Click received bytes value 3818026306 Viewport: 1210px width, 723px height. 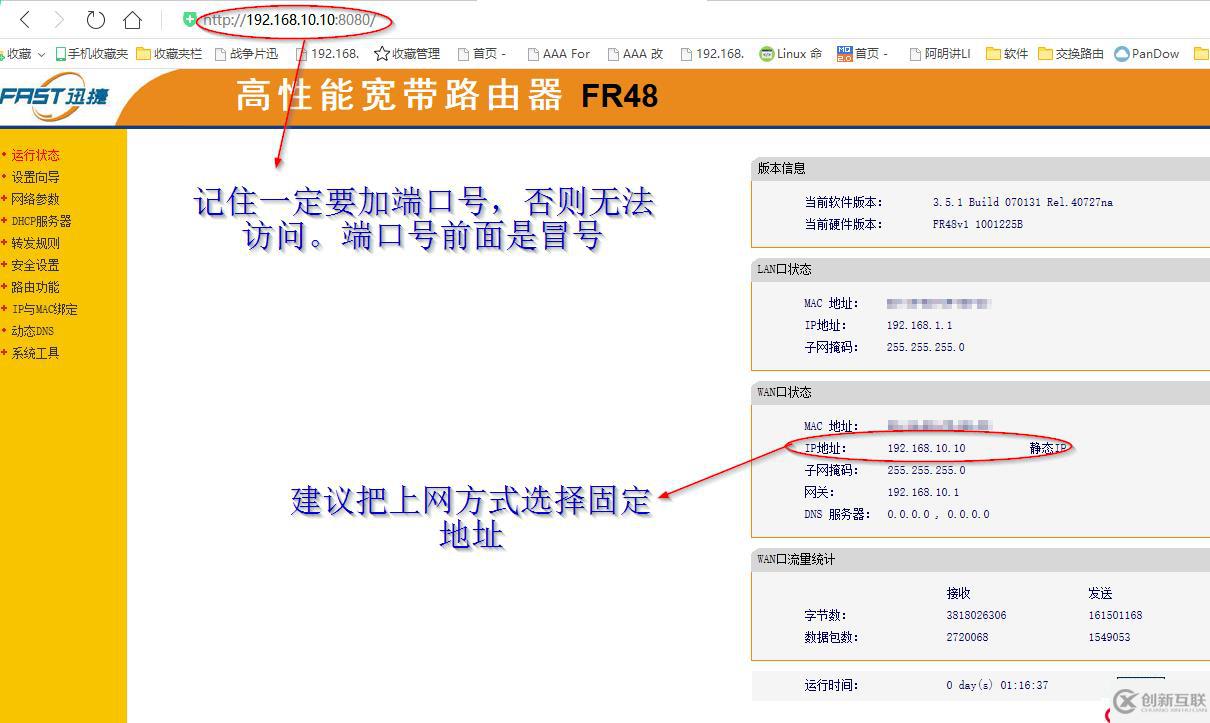(976, 615)
